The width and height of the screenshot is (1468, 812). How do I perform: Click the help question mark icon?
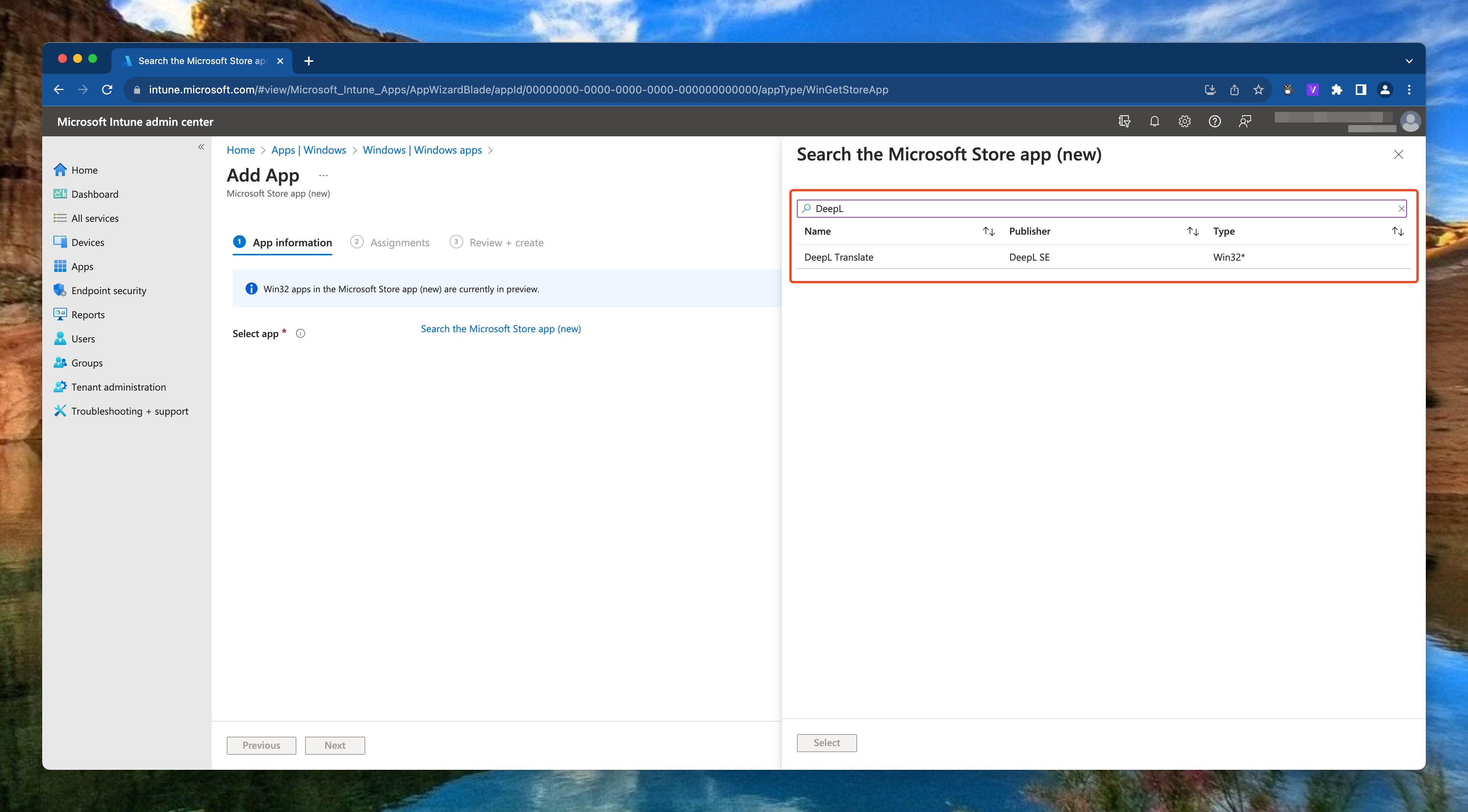[1215, 121]
